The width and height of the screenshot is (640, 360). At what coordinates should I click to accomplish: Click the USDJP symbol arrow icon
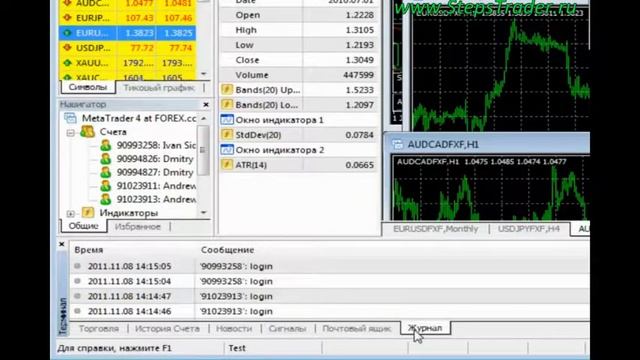click(67, 48)
